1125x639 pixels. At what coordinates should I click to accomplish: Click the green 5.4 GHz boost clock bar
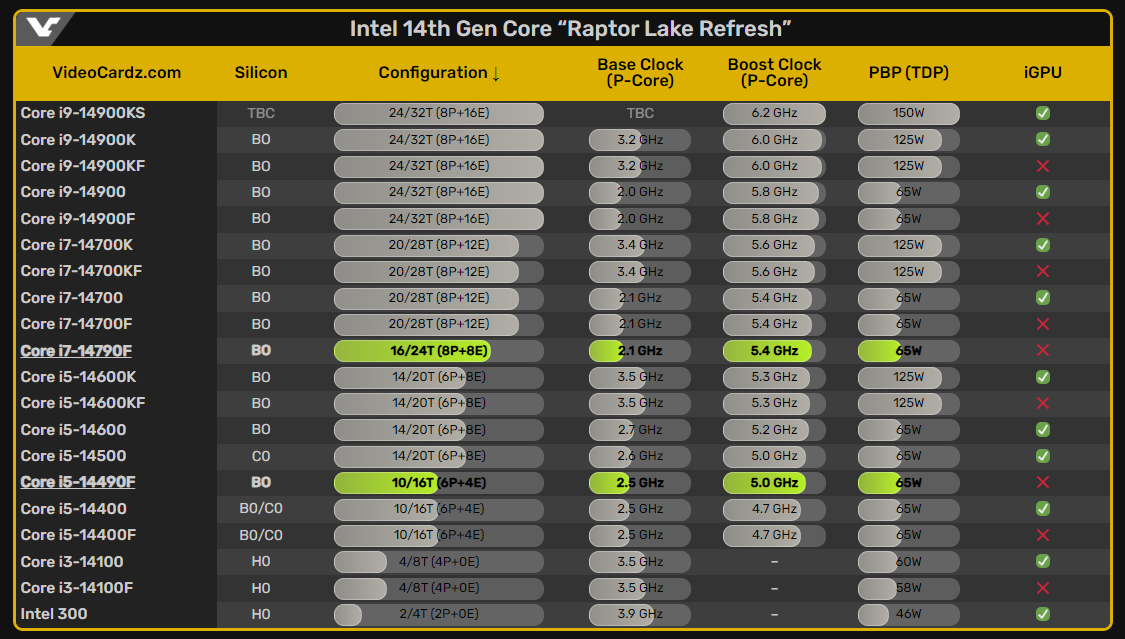coord(774,351)
